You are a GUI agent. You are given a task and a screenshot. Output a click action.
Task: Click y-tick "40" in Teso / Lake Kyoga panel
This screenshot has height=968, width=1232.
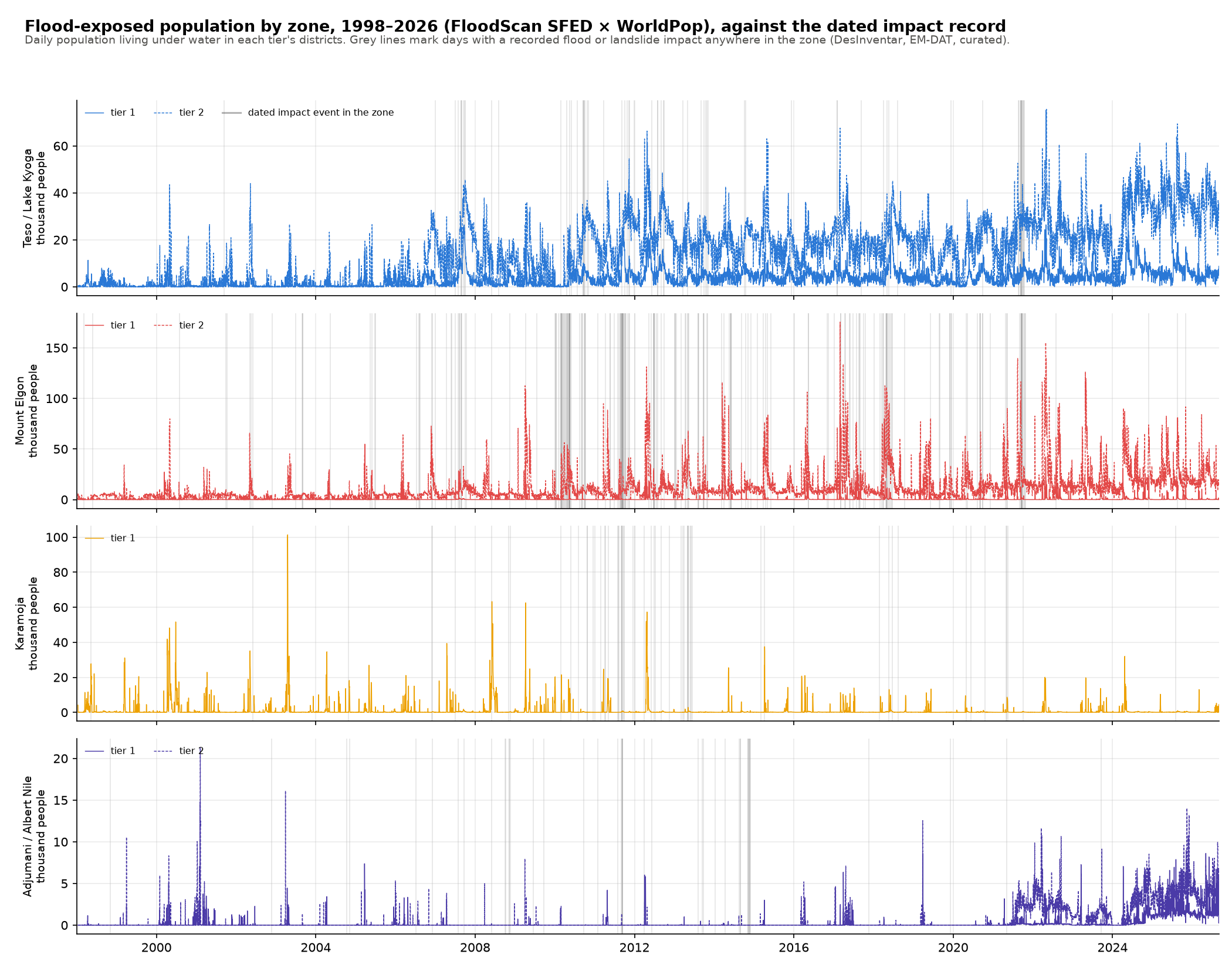61,194
